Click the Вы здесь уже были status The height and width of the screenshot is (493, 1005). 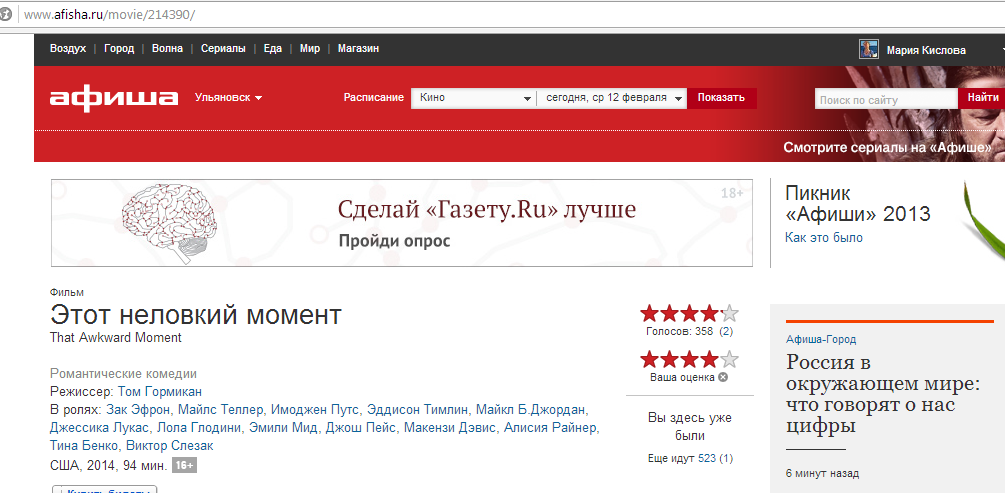pos(690,427)
